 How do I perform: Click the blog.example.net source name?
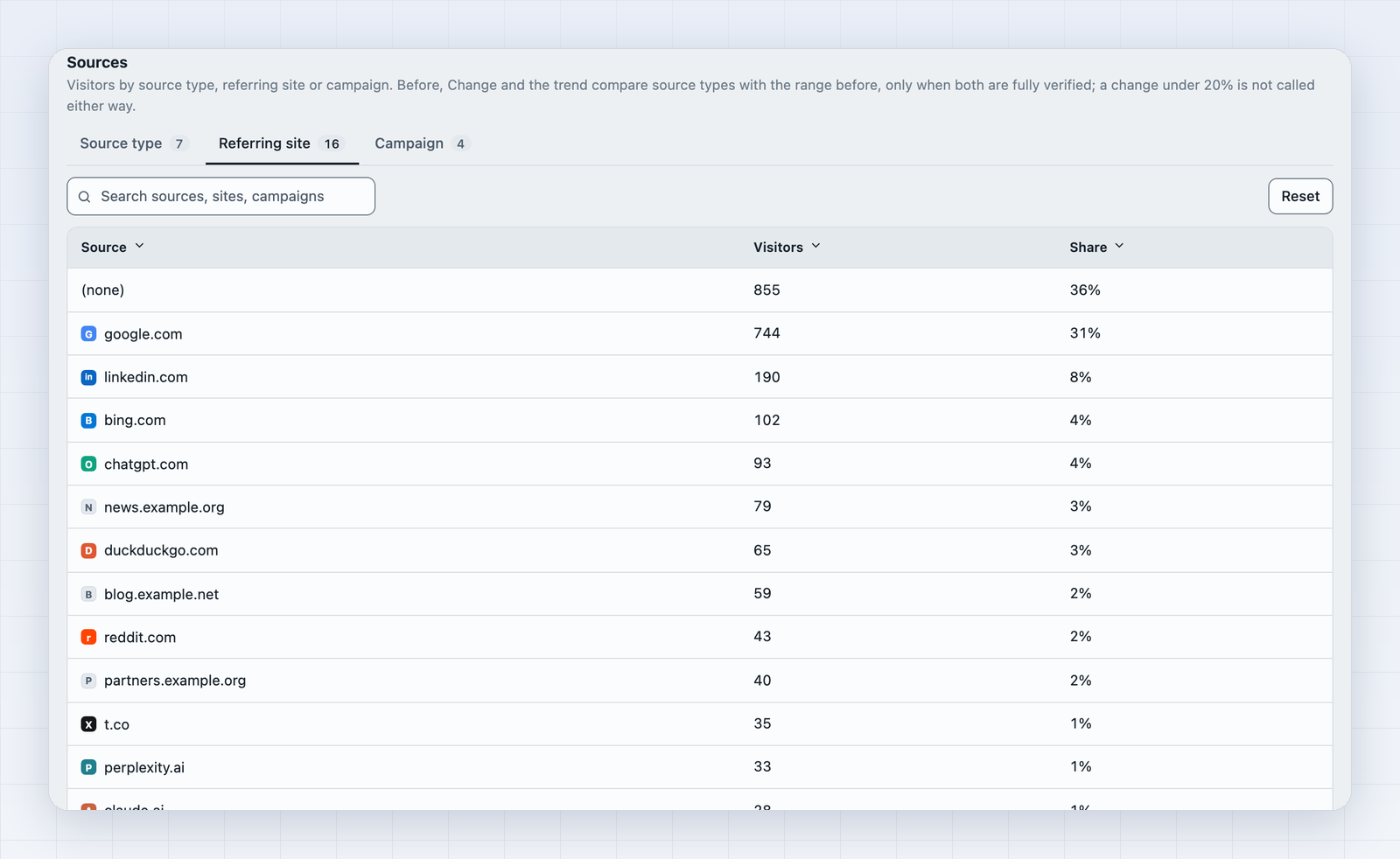162,595
